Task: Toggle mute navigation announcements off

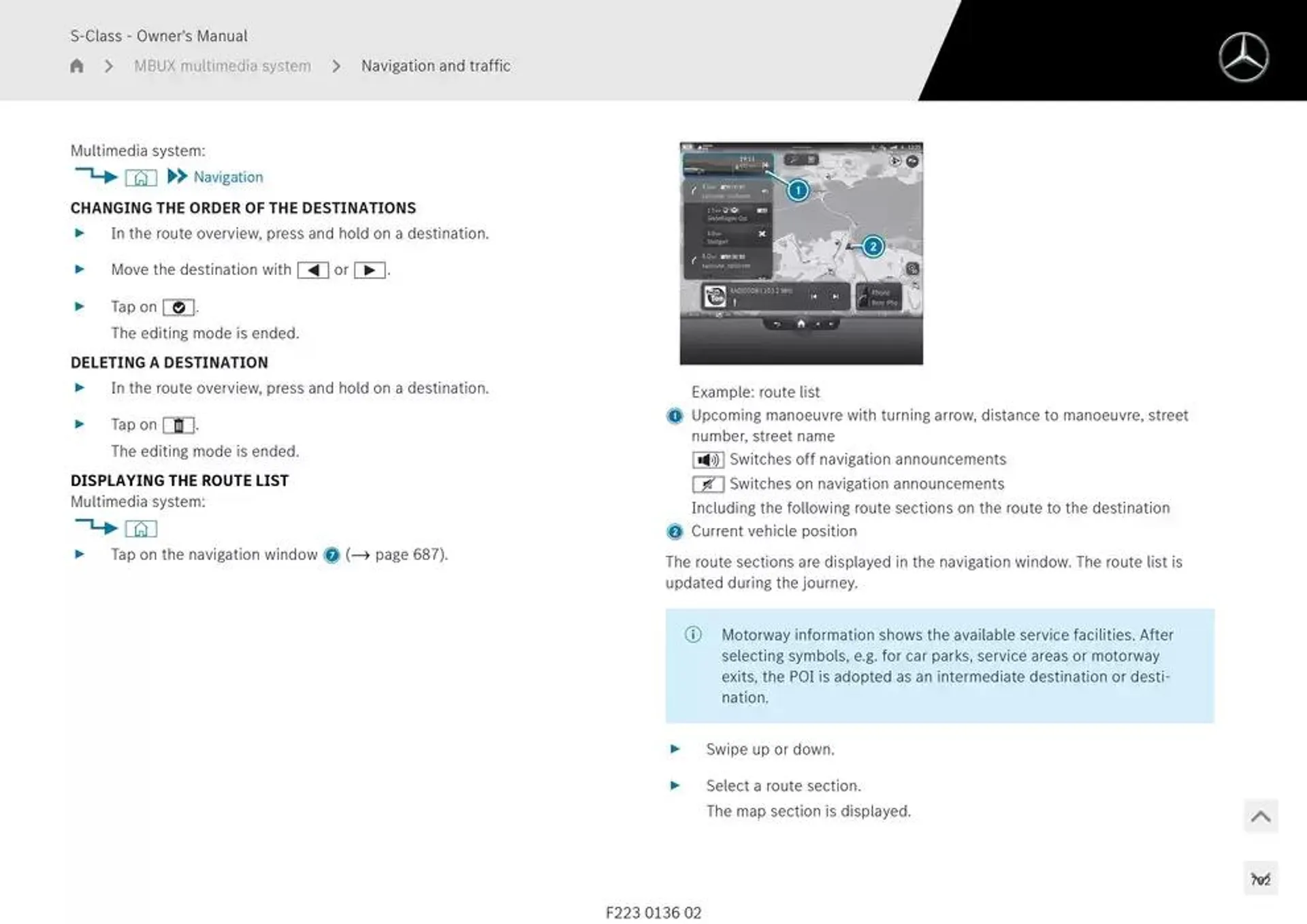Action: 707,459
